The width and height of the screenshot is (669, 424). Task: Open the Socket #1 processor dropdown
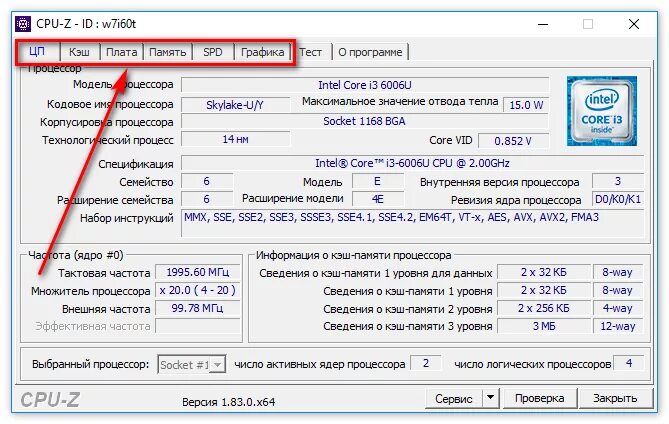(192, 365)
